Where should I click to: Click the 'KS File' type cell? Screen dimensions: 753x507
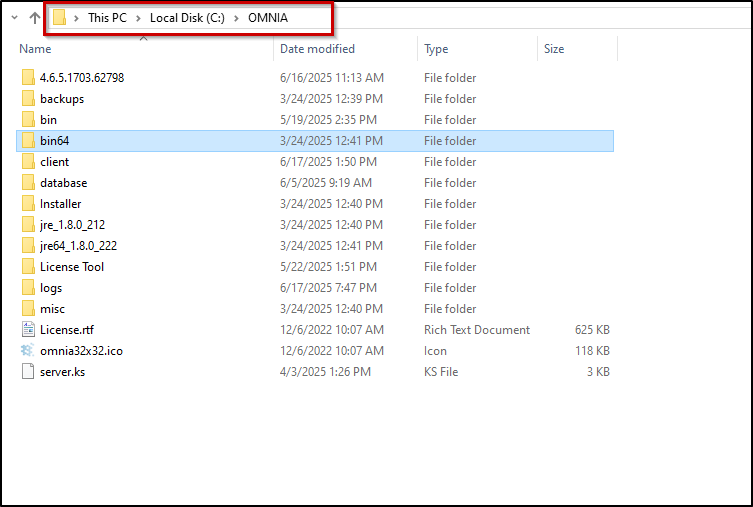[441, 372]
